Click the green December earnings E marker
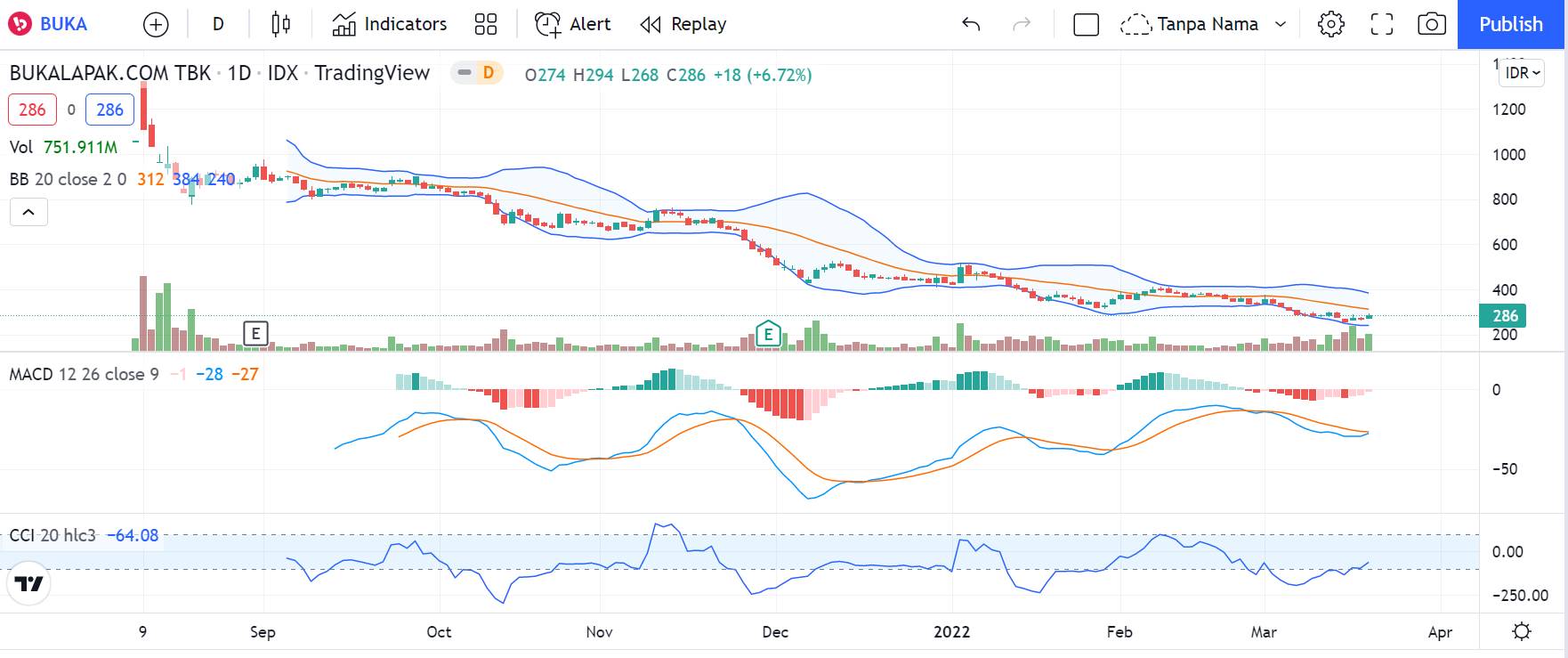 point(768,334)
